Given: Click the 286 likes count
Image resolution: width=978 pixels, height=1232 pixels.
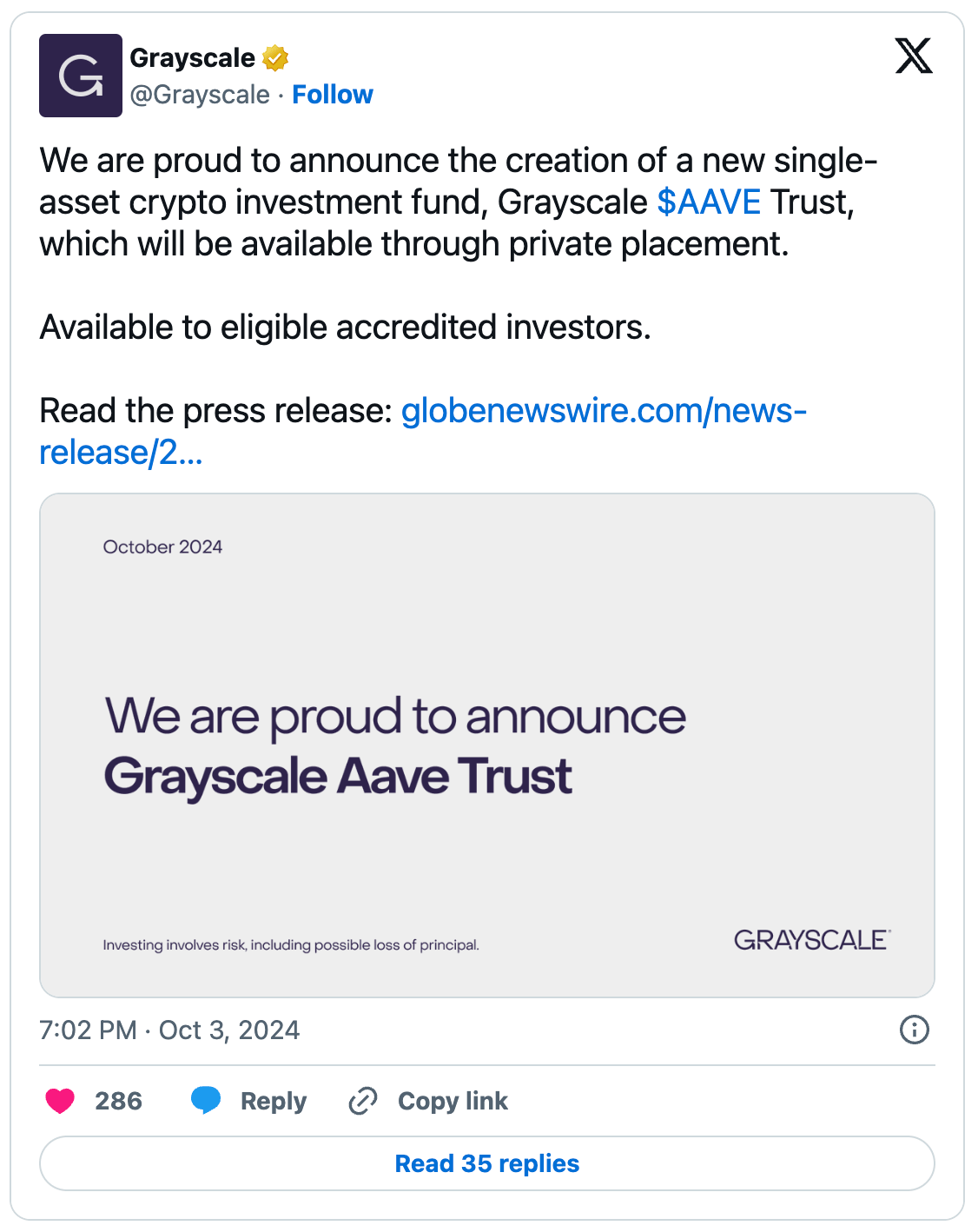Looking at the screenshot, I should click(x=118, y=1101).
